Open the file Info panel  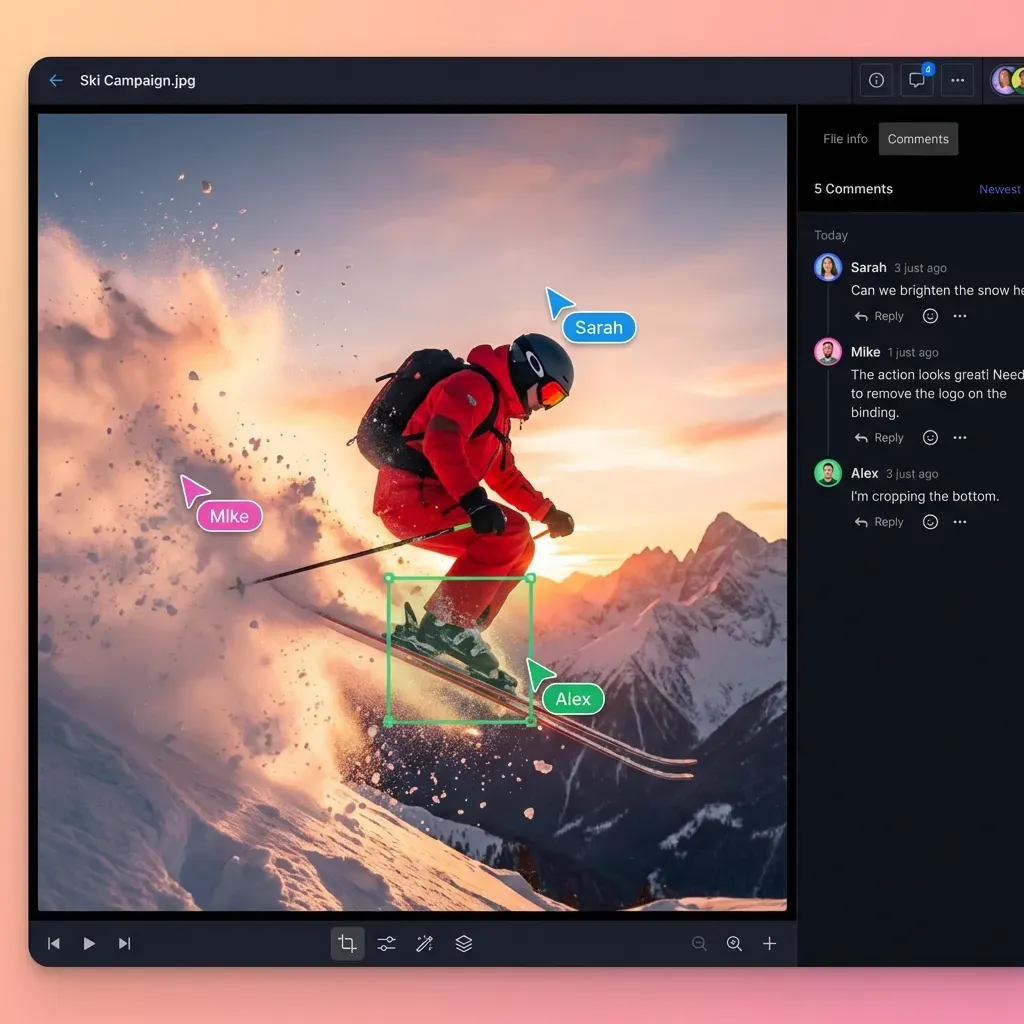click(x=876, y=80)
